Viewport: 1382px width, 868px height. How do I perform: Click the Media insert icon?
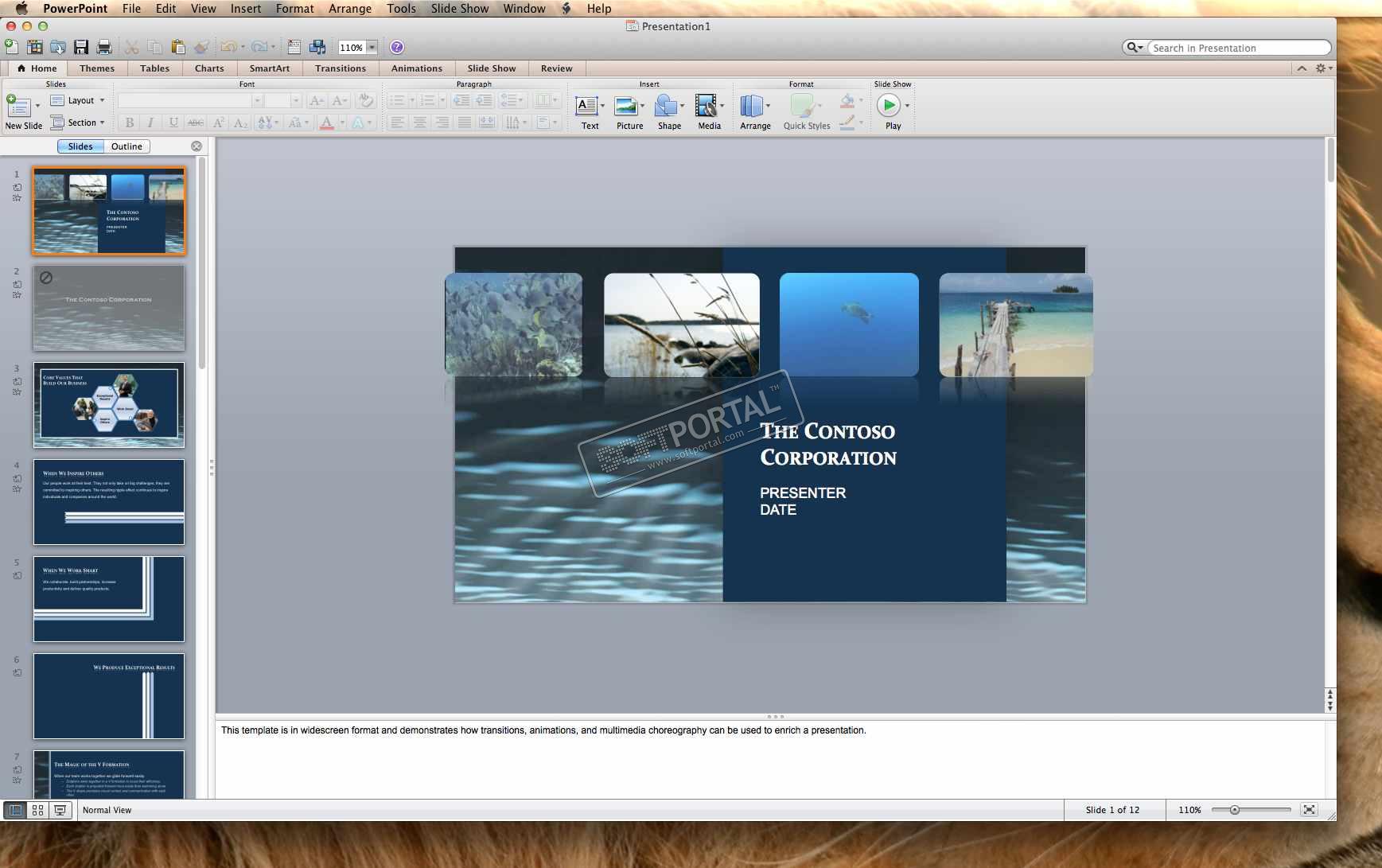point(707,106)
